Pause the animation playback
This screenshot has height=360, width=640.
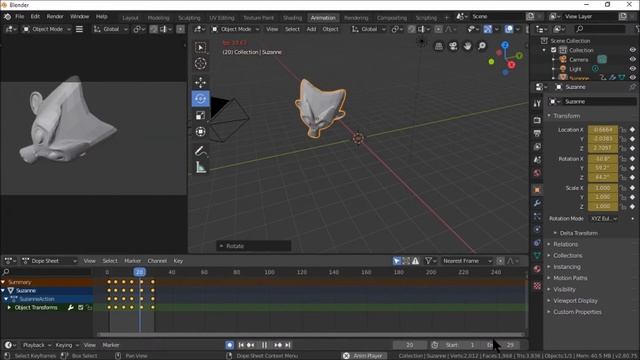(x=264, y=345)
